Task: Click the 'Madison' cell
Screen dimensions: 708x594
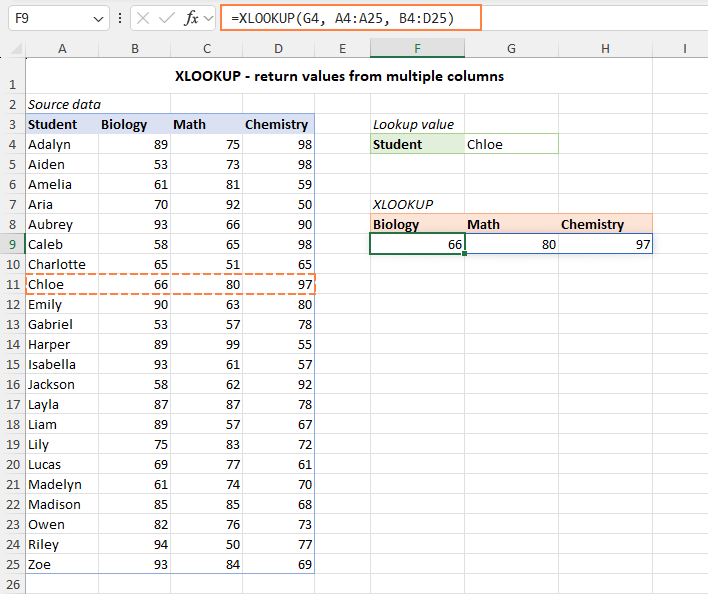Action: click(62, 504)
